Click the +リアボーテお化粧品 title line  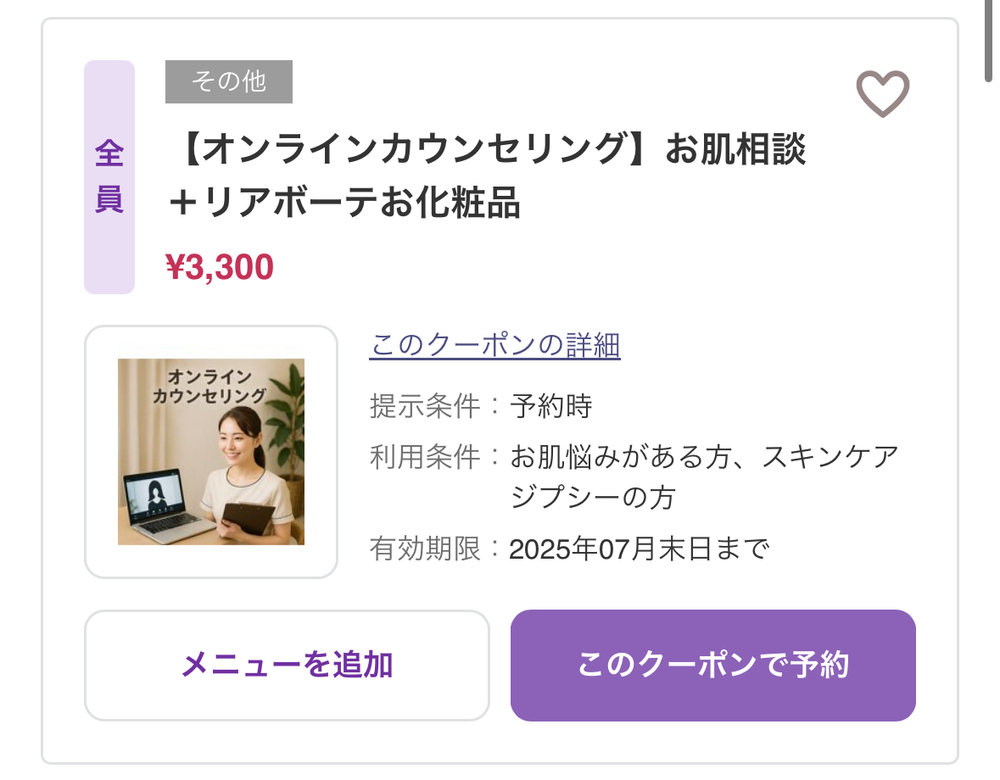344,202
